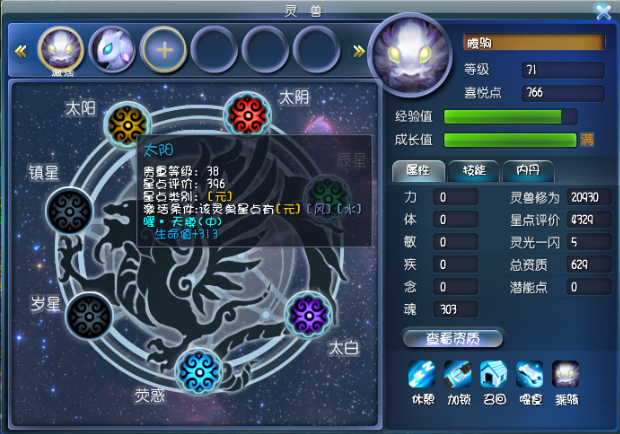The width and height of the screenshot is (620, 434).
Task: Select the second spirit beast thumbnail
Action: 112,49
